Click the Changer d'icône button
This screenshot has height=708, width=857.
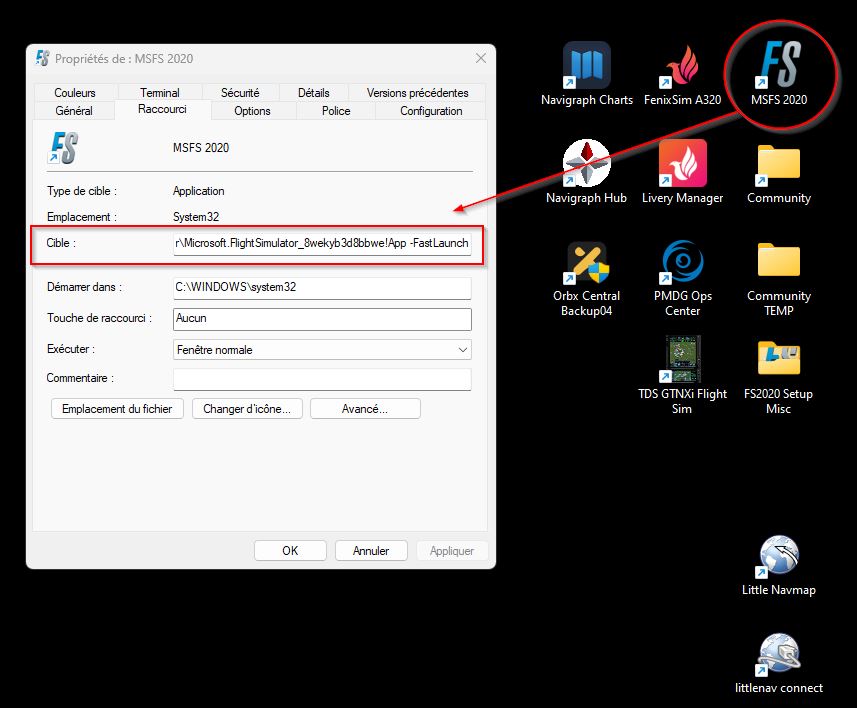click(247, 409)
